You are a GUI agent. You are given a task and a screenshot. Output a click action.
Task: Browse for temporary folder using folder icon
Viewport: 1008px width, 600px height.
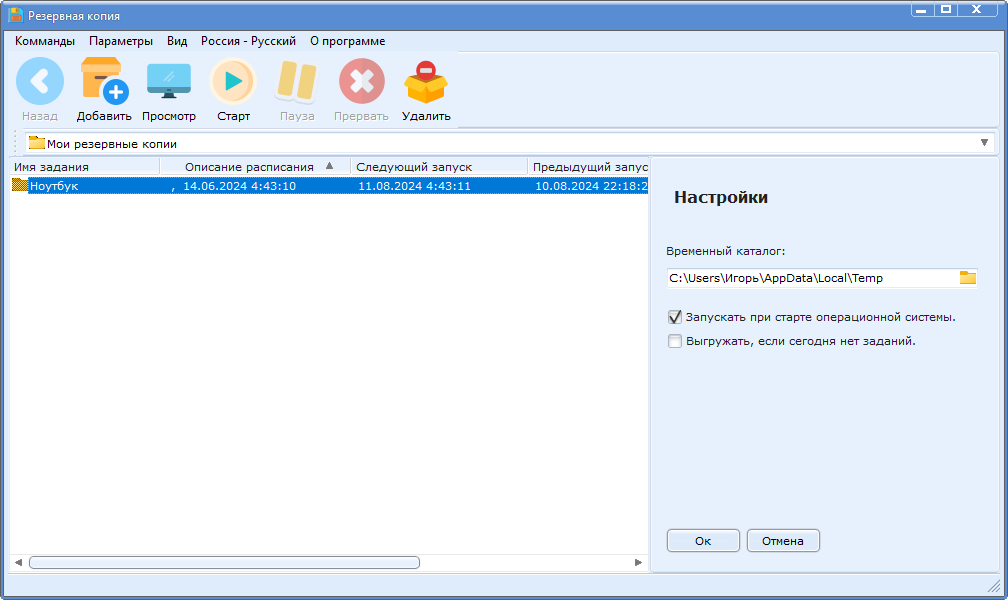click(x=967, y=278)
